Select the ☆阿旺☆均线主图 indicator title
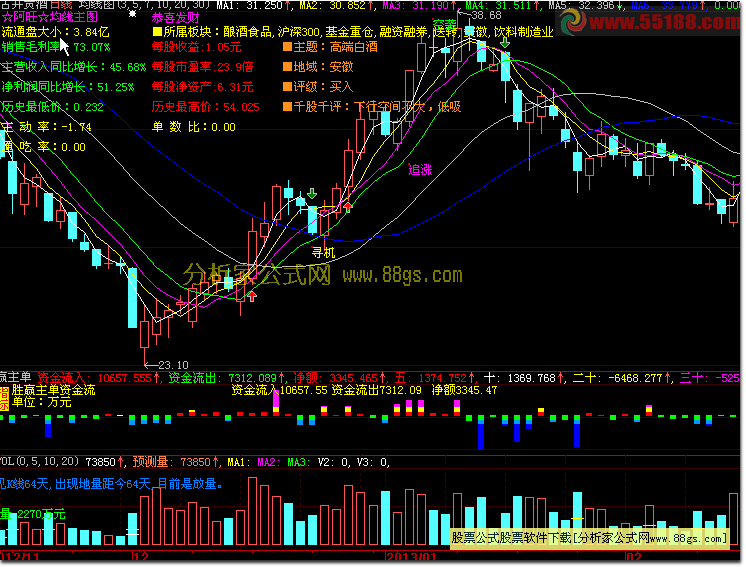 (x=50, y=17)
